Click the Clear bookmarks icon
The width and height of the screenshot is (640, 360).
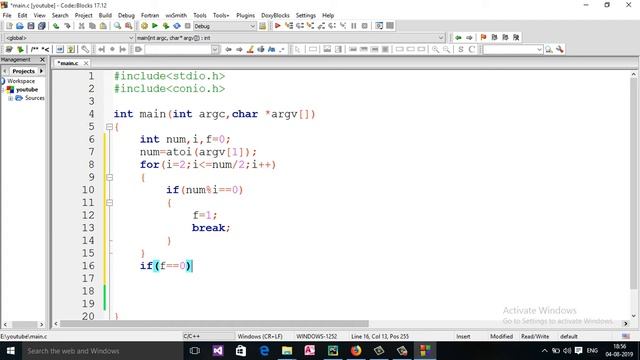coord(516,38)
